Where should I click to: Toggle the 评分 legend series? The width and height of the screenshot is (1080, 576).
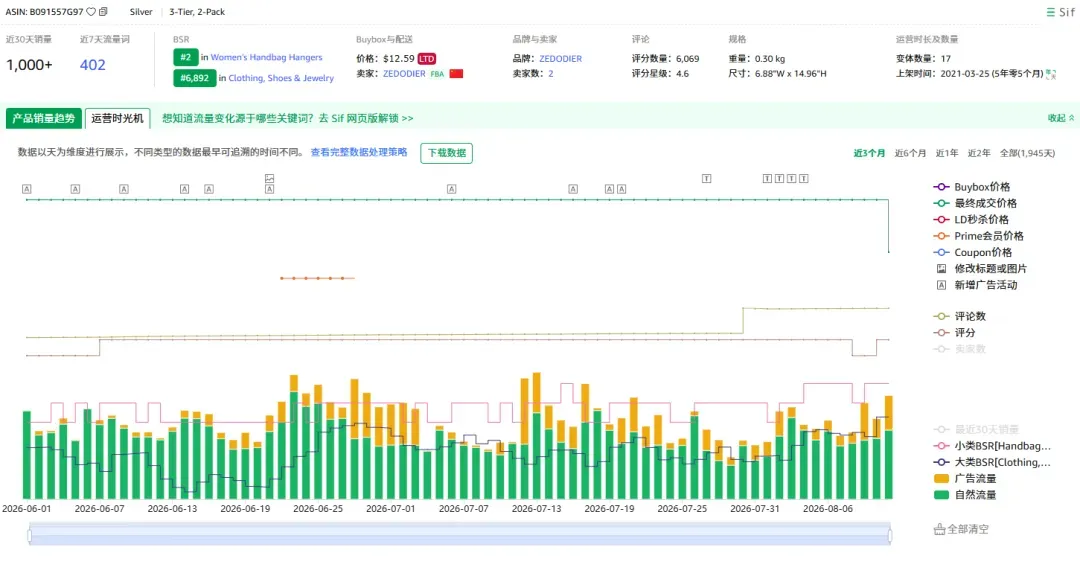point(954,333)
